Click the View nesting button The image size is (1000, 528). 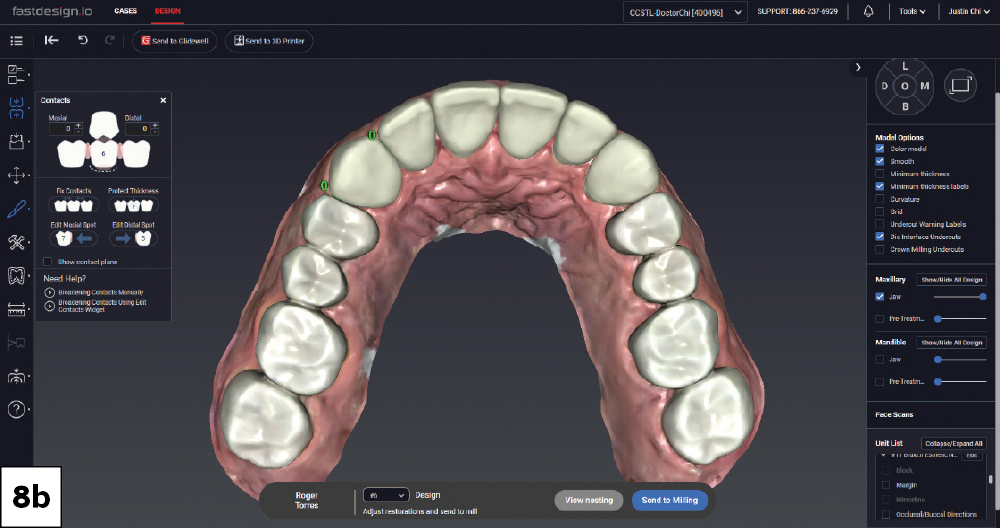589,500
